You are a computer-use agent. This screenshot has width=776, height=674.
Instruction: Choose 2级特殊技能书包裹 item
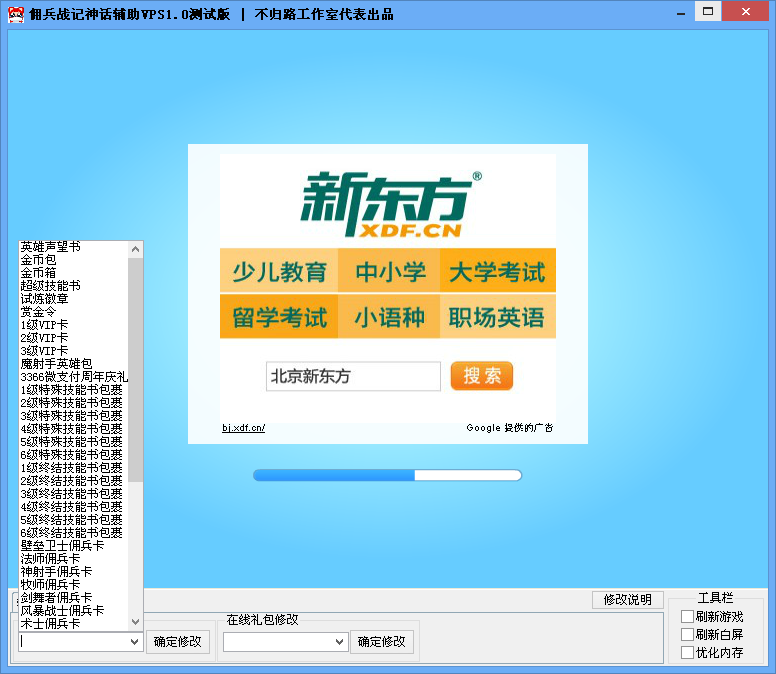73,402
